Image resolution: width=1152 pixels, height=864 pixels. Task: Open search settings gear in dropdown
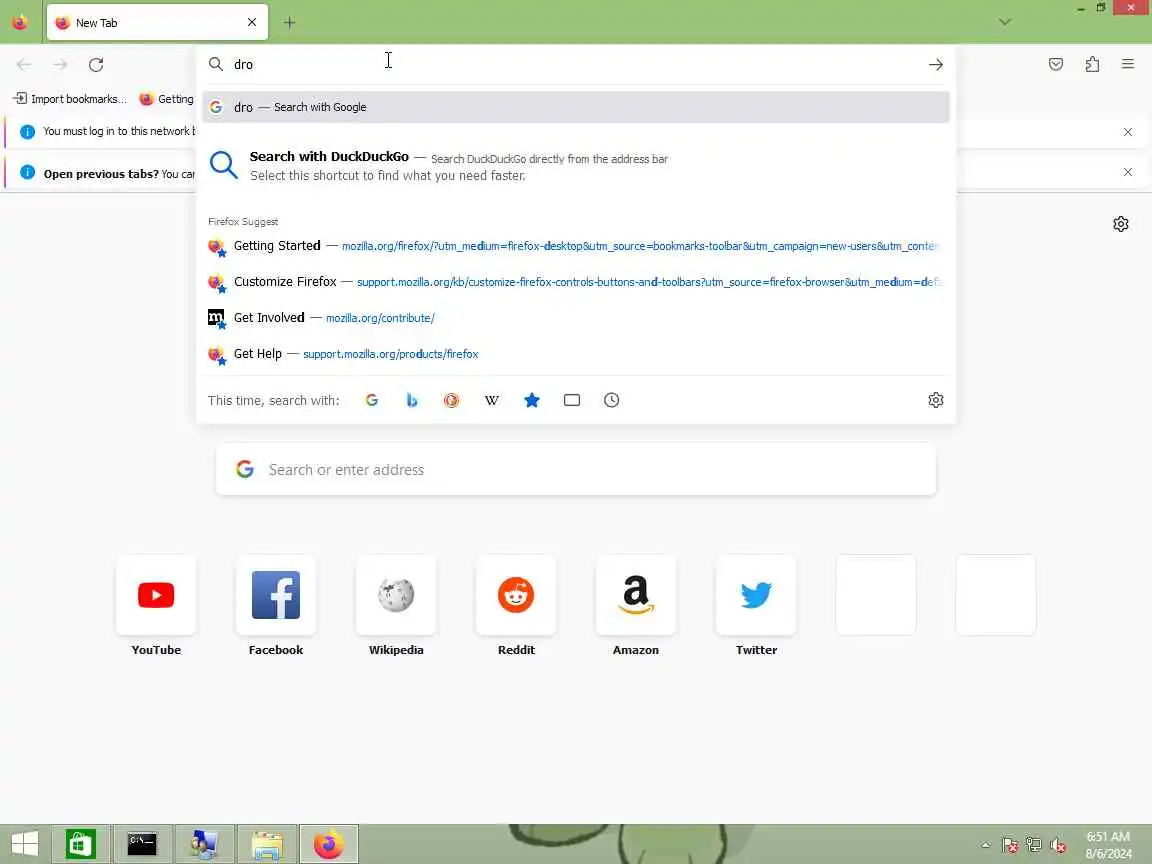click(935, 400)
